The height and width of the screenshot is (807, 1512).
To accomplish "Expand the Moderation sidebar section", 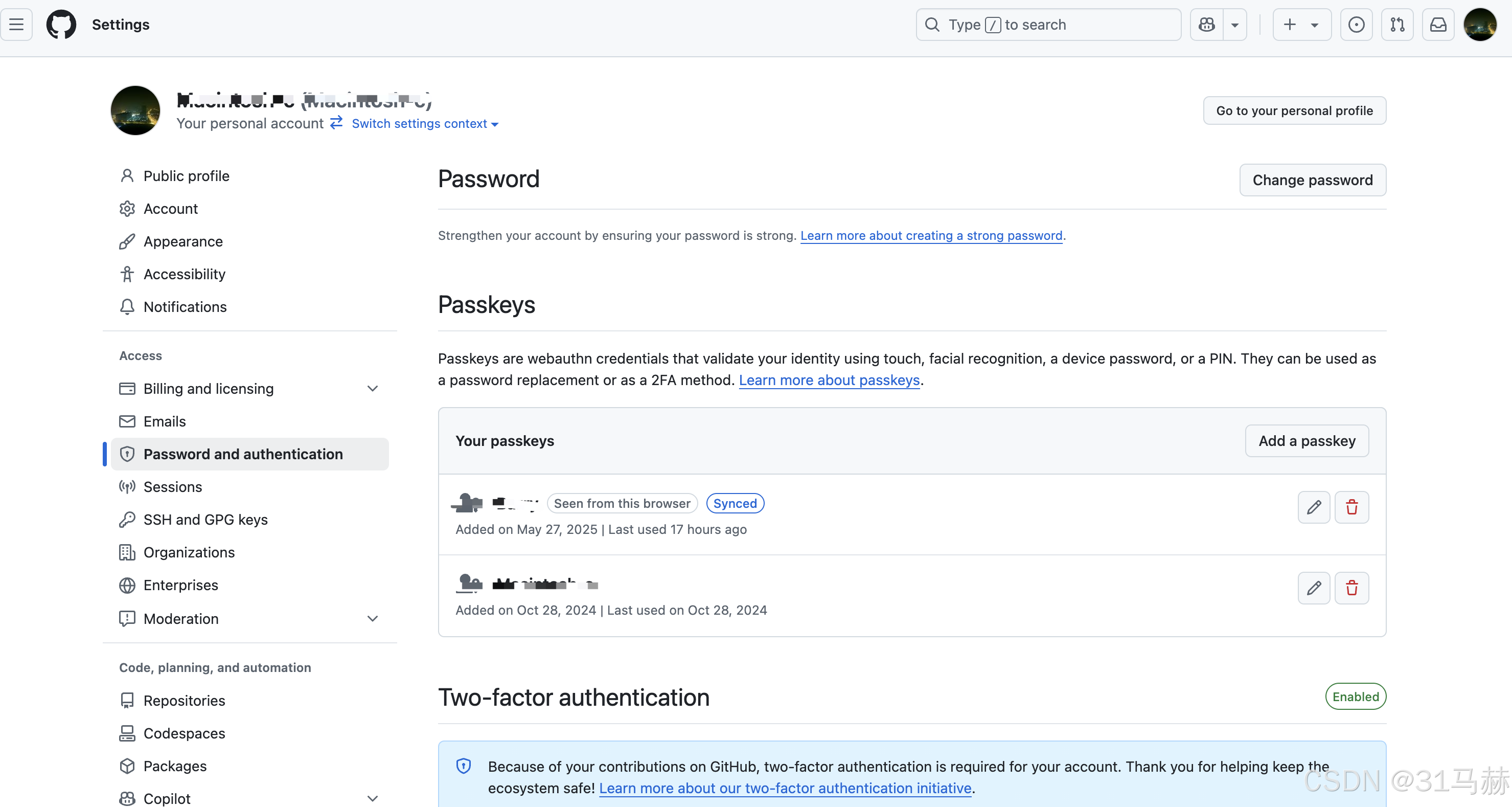I will pyautogui.click(x=372, y=618).
